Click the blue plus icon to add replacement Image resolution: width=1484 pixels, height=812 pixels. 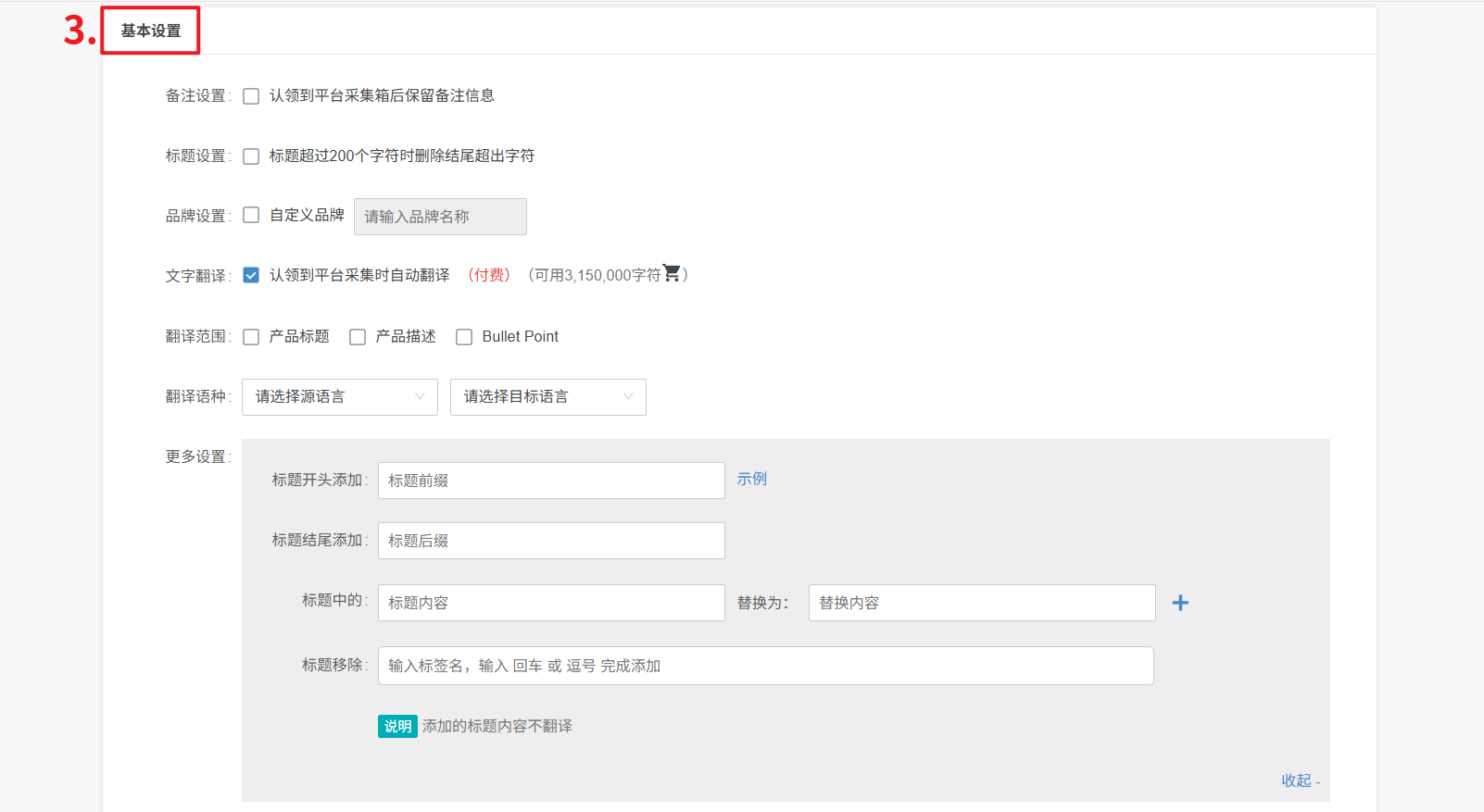pyautogui.click(x=1180, y=603)
